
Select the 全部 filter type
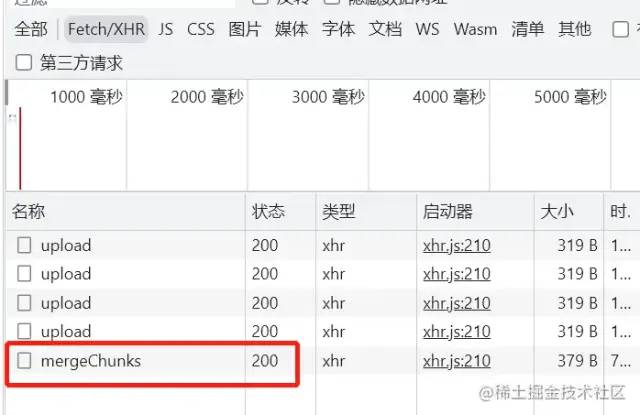click(x=31, y=29)
